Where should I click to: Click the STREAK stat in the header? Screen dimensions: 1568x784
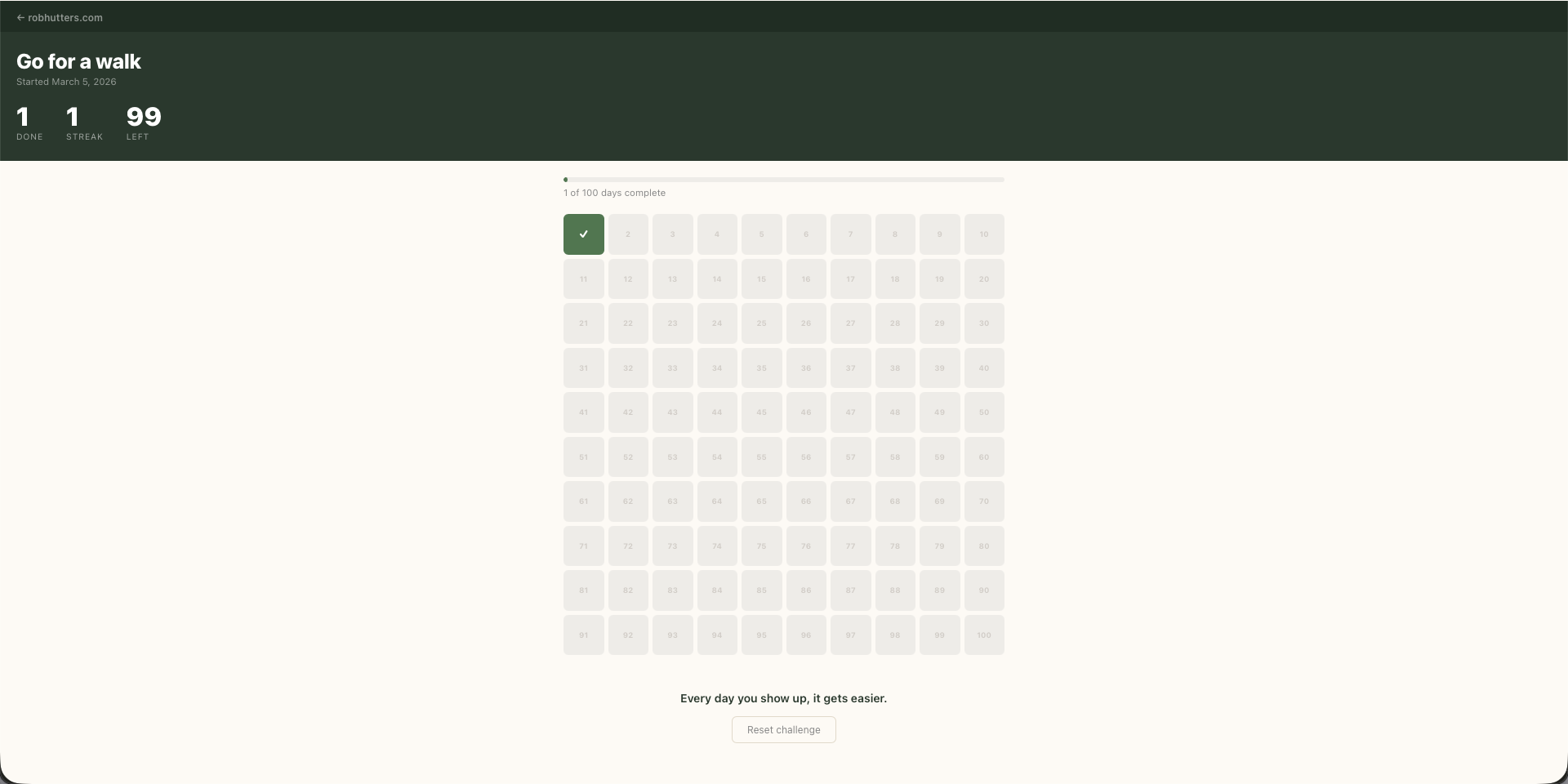[83, 122]
